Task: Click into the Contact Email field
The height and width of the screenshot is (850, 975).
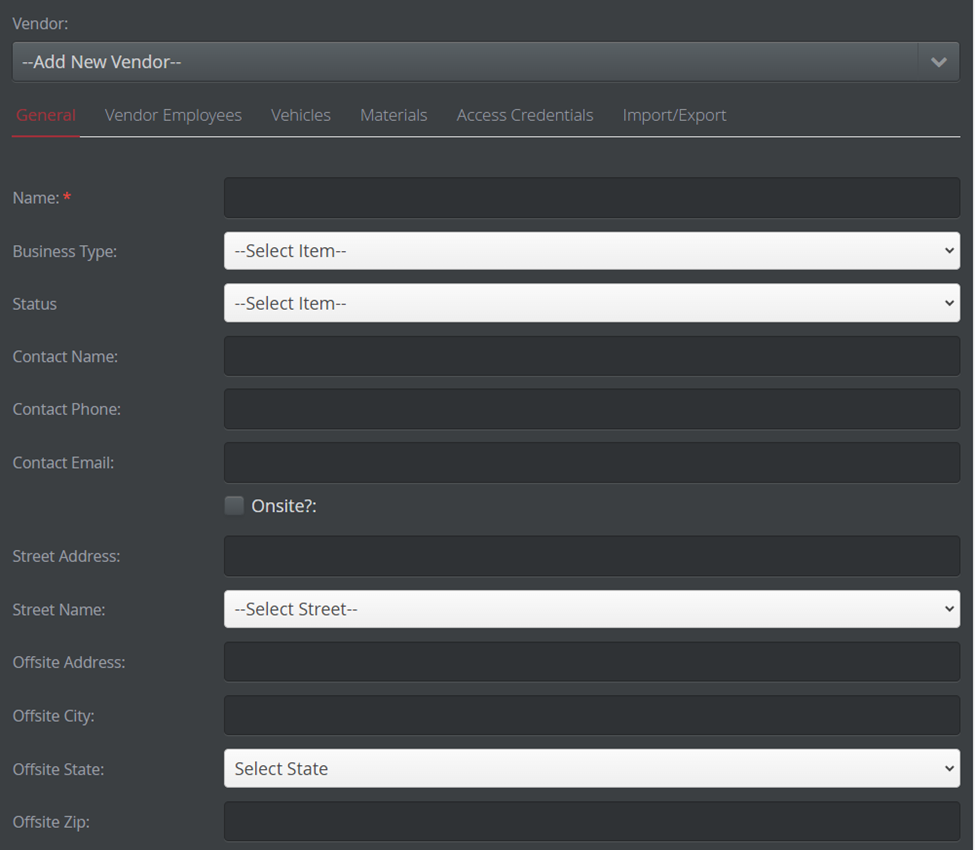Action: (592, 463)
